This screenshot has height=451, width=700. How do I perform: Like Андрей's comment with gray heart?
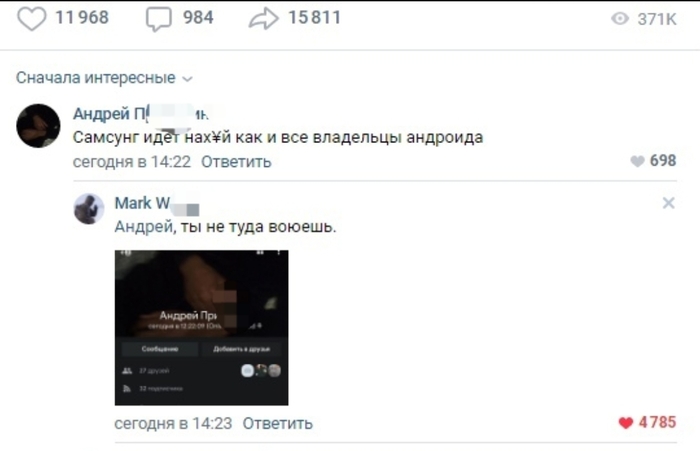click(637, 161)
